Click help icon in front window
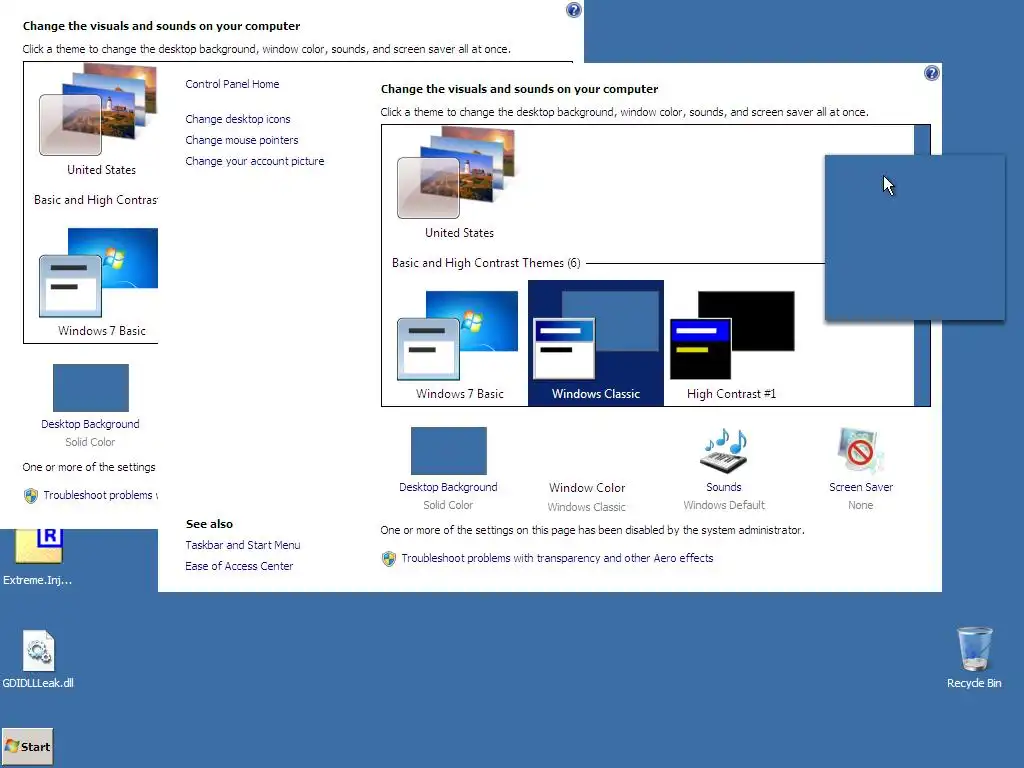This screenshot has height=768, width=1024. pos(932,73)
